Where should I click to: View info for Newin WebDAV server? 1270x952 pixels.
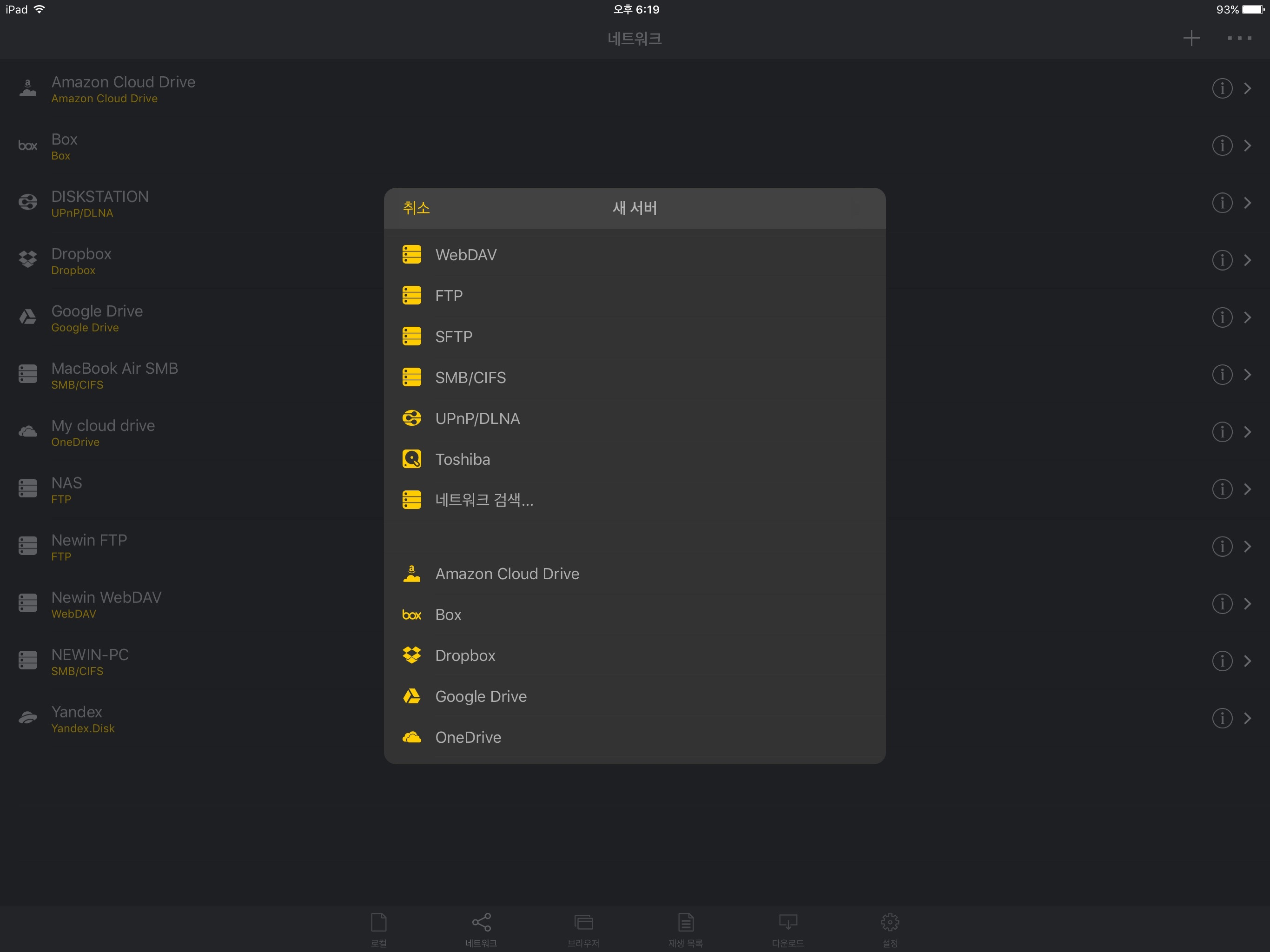(1222, 603)
